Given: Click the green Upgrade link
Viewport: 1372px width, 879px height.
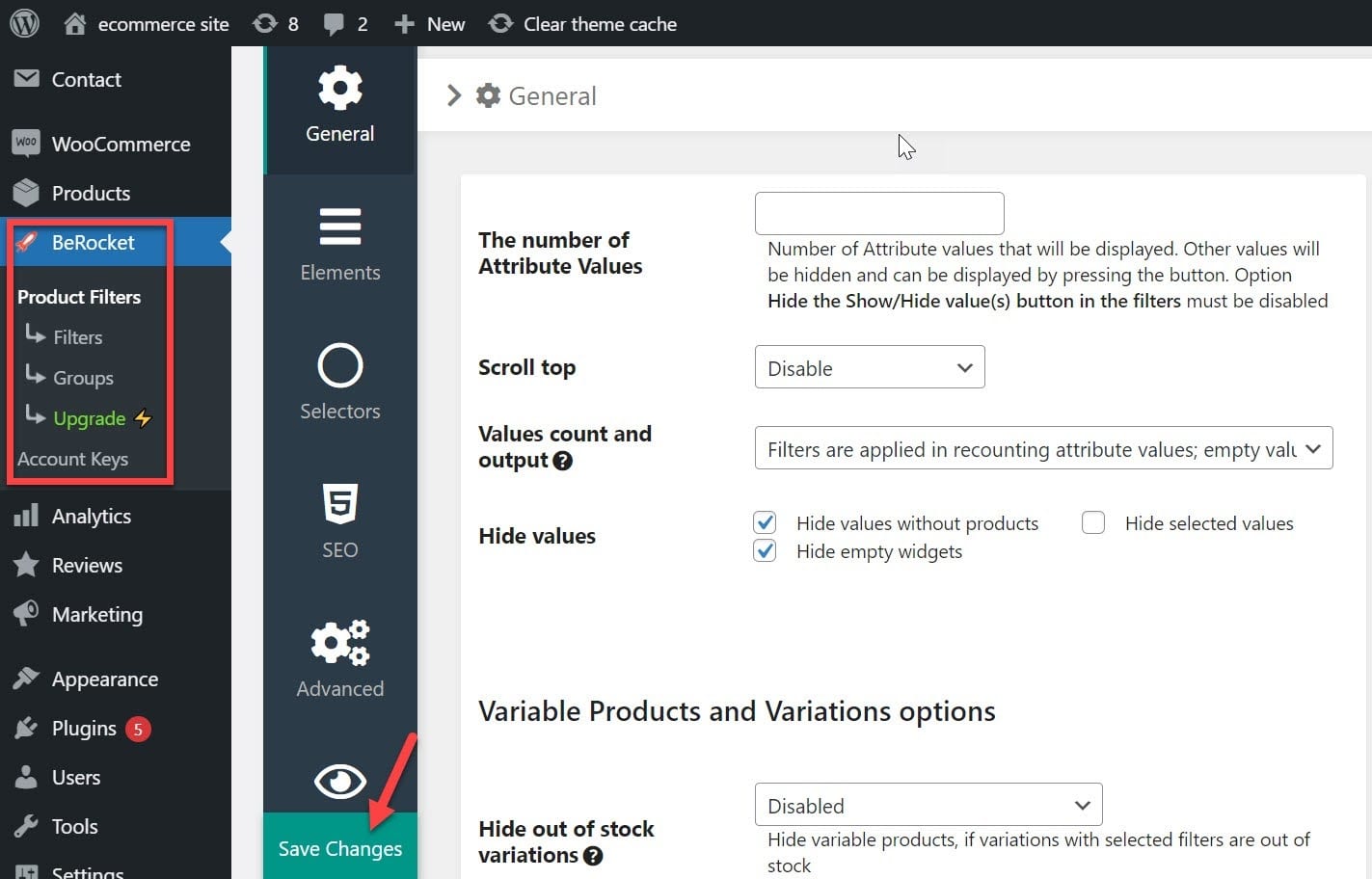Looking at the screenshot, I should click(90, 418).
